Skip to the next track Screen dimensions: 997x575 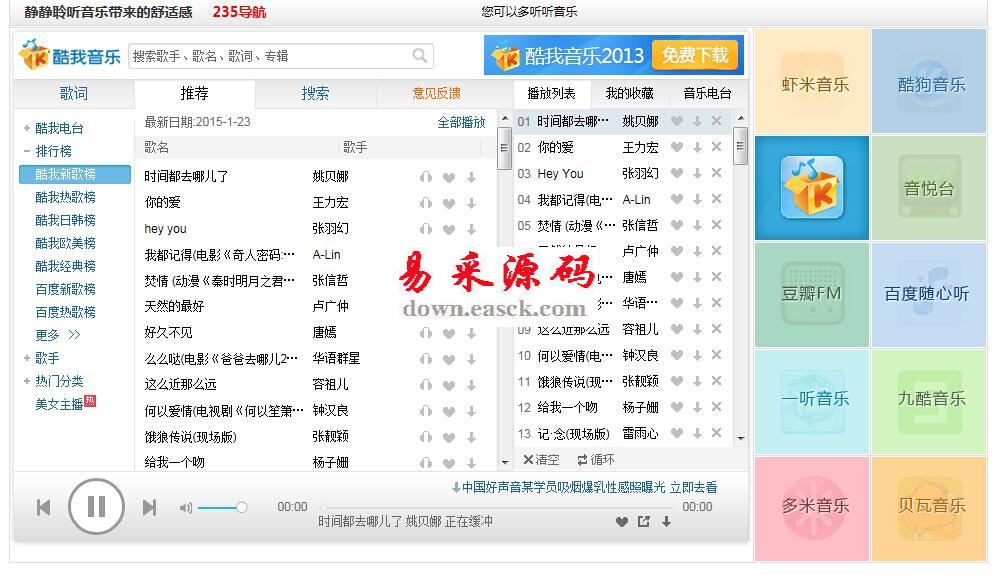[x=149, y=508]
